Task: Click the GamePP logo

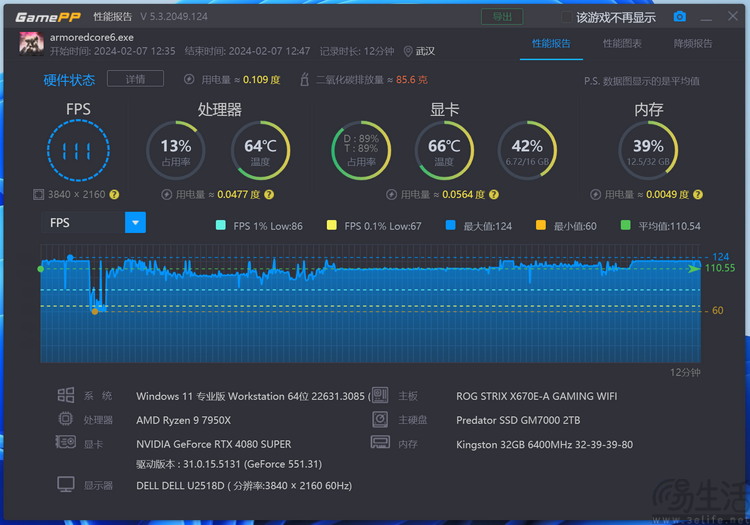Action: [48, 17]
